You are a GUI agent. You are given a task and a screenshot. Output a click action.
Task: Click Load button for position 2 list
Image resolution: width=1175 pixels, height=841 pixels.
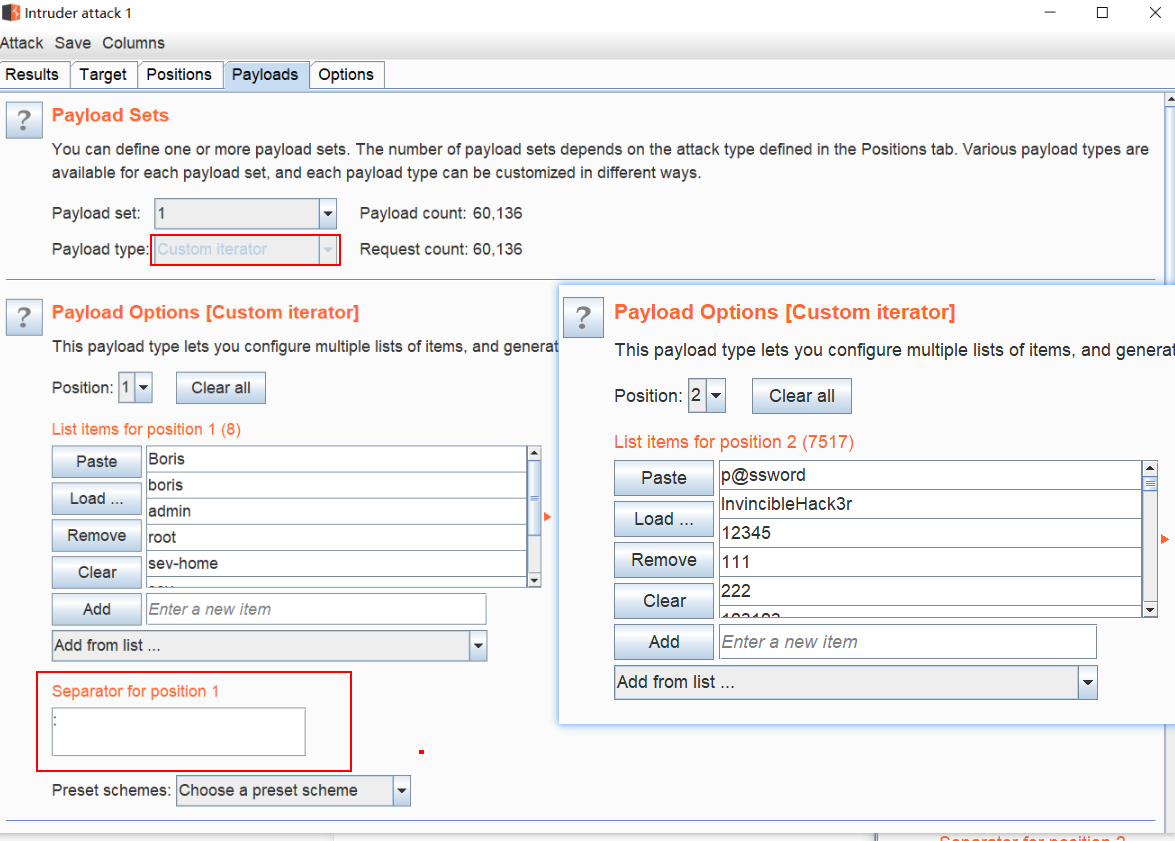click(664, 519)
